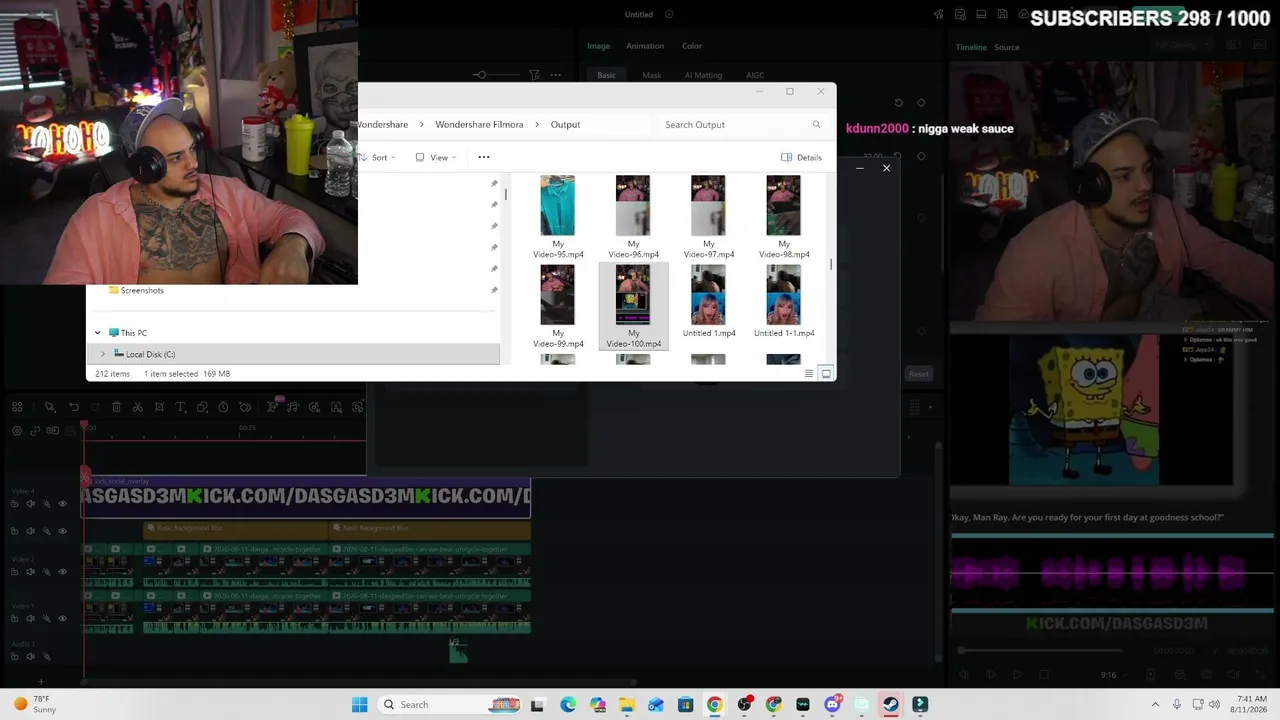The image size is (1280, 720).
Task: Click the File Explorer vertical scrollbar
Action: coord(831,265)
